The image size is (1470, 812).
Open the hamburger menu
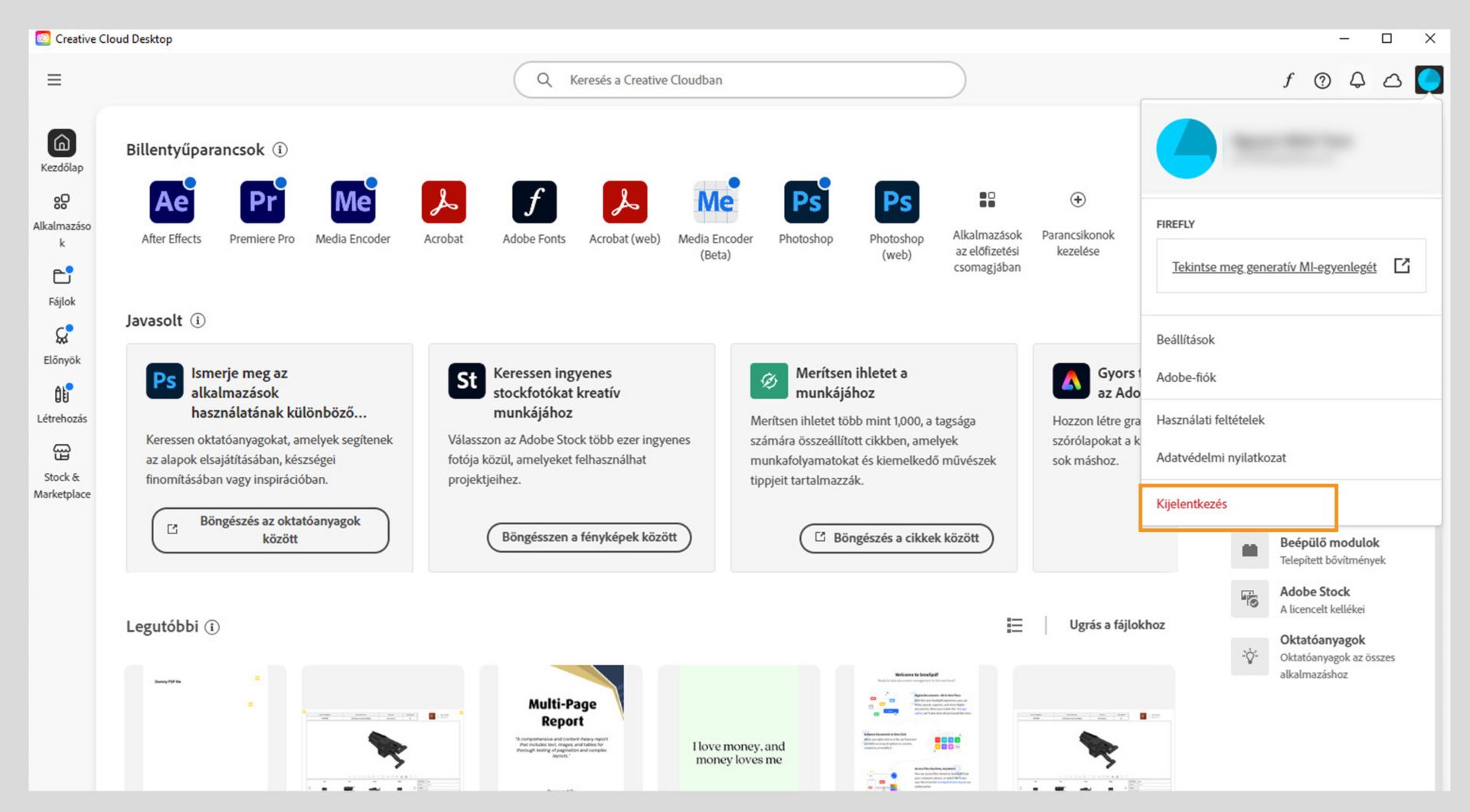[x=54, y=80]
